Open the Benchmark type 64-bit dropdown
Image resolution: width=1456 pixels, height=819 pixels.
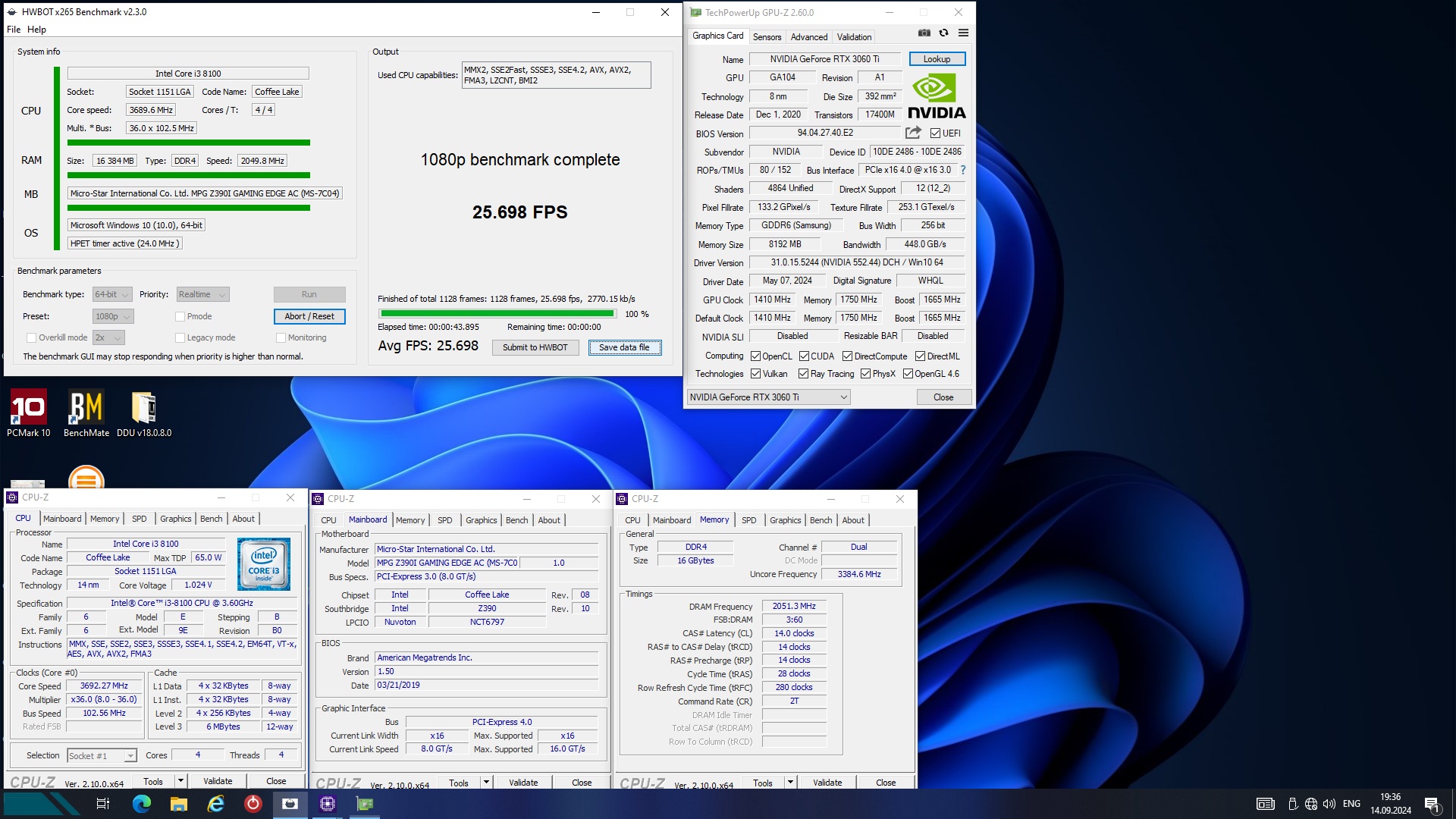pos(112,294)
